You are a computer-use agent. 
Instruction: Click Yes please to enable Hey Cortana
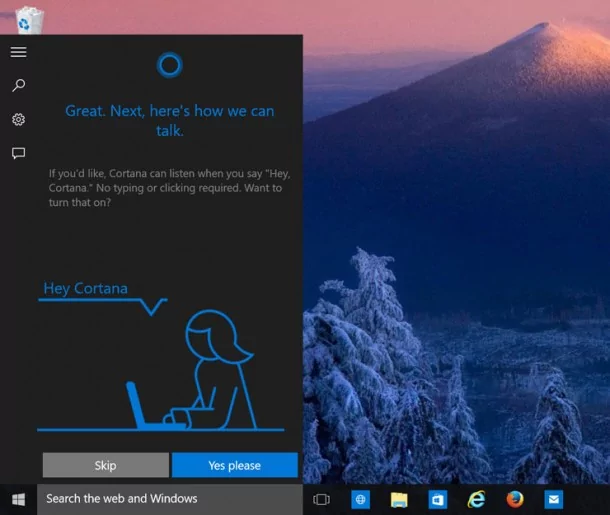tap(235, 465)
